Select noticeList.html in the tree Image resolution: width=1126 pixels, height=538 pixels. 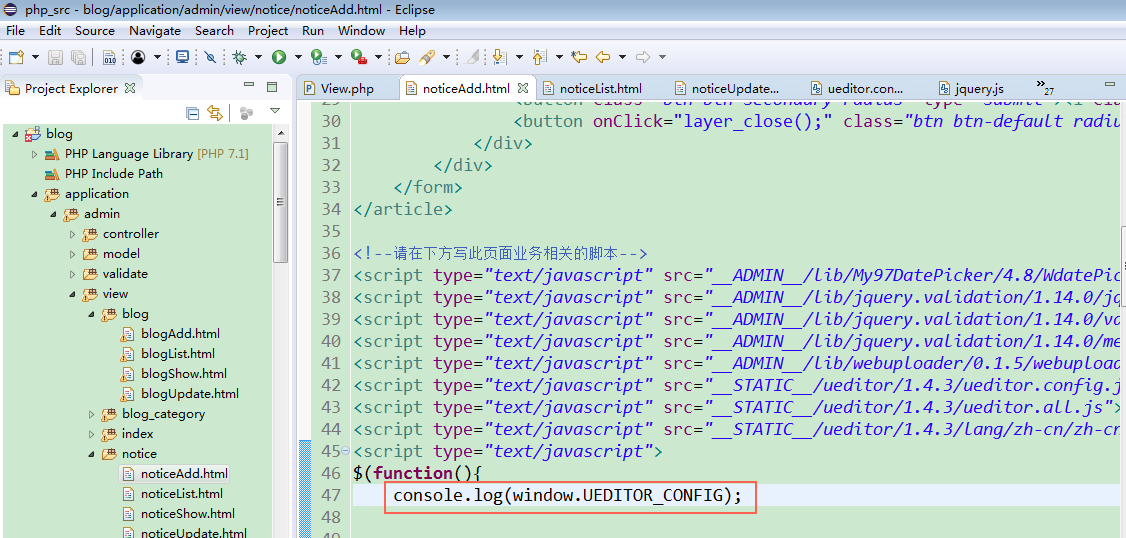[x=182, y=494]
